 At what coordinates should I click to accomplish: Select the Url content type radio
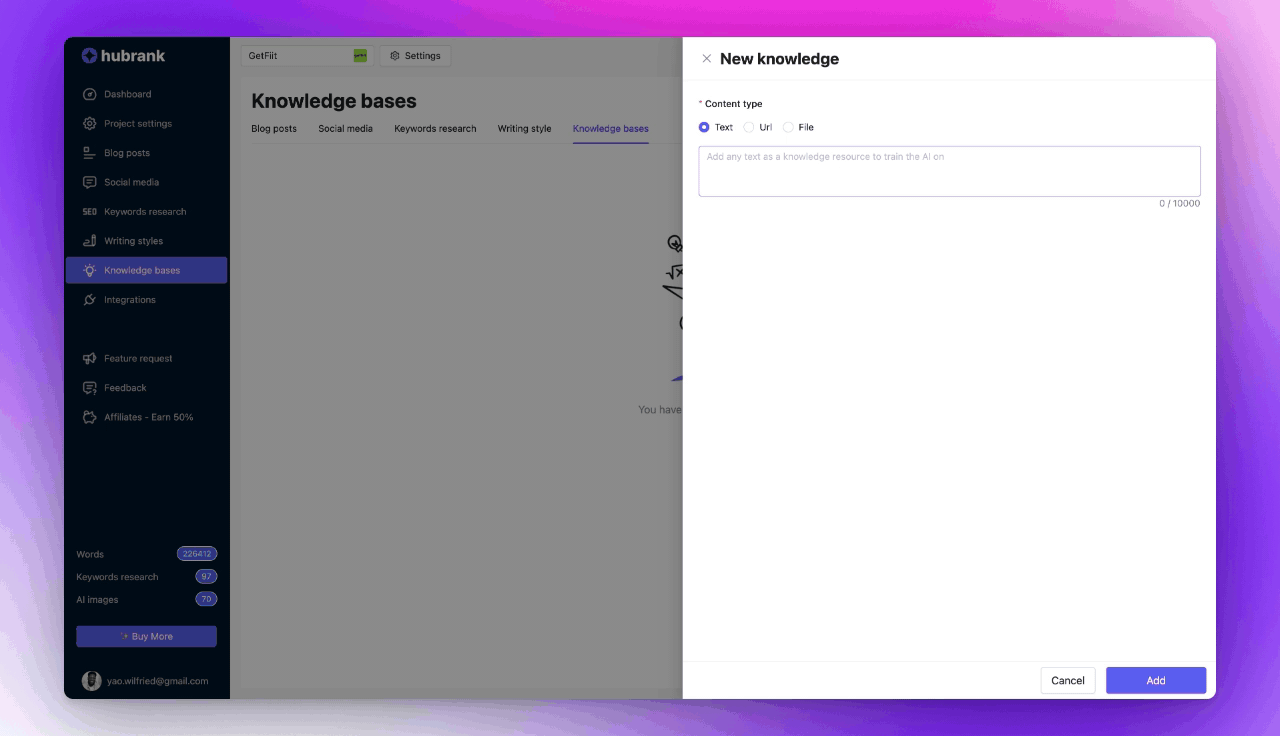point(749,127)
